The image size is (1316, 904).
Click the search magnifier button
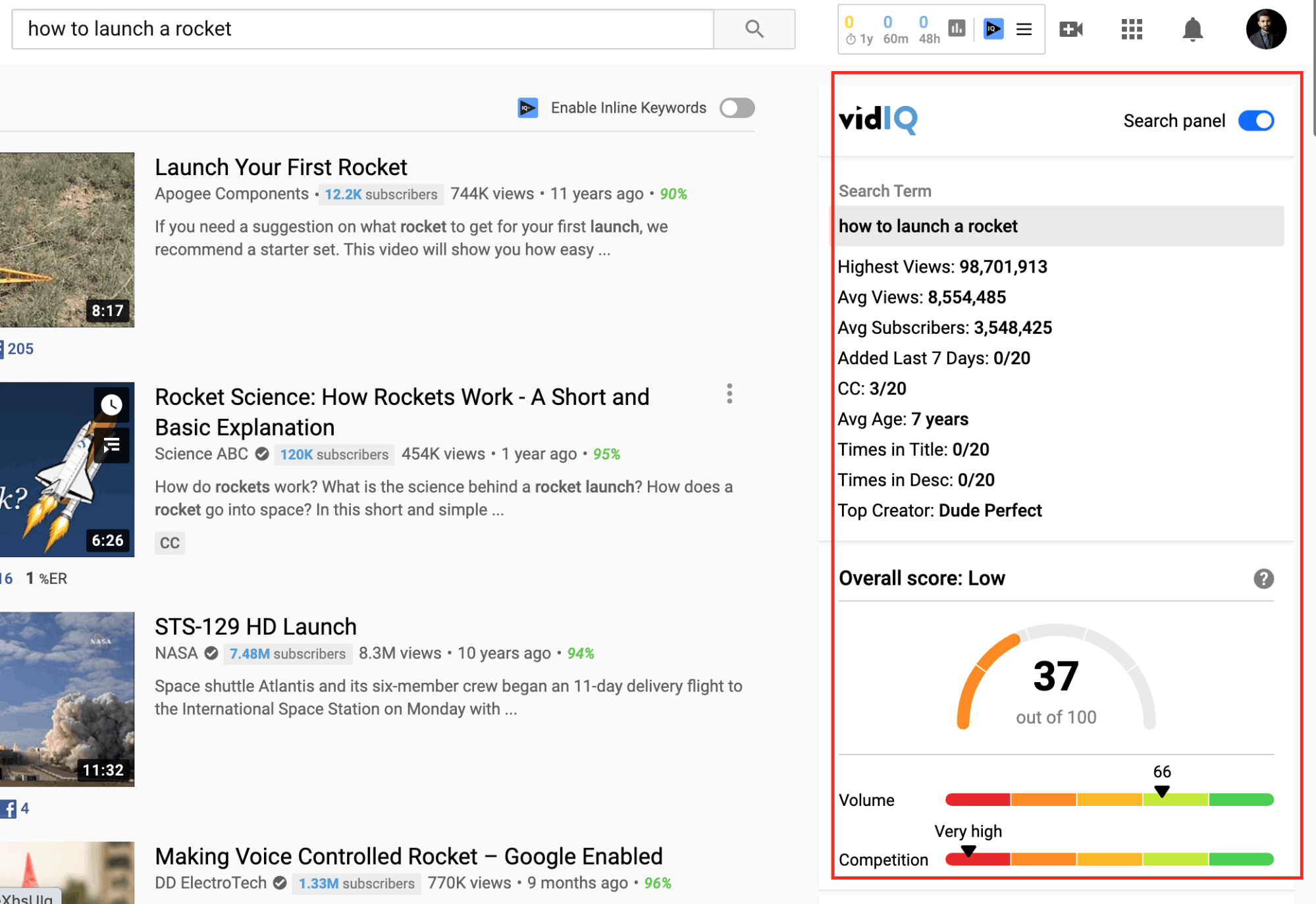(754, 29)
